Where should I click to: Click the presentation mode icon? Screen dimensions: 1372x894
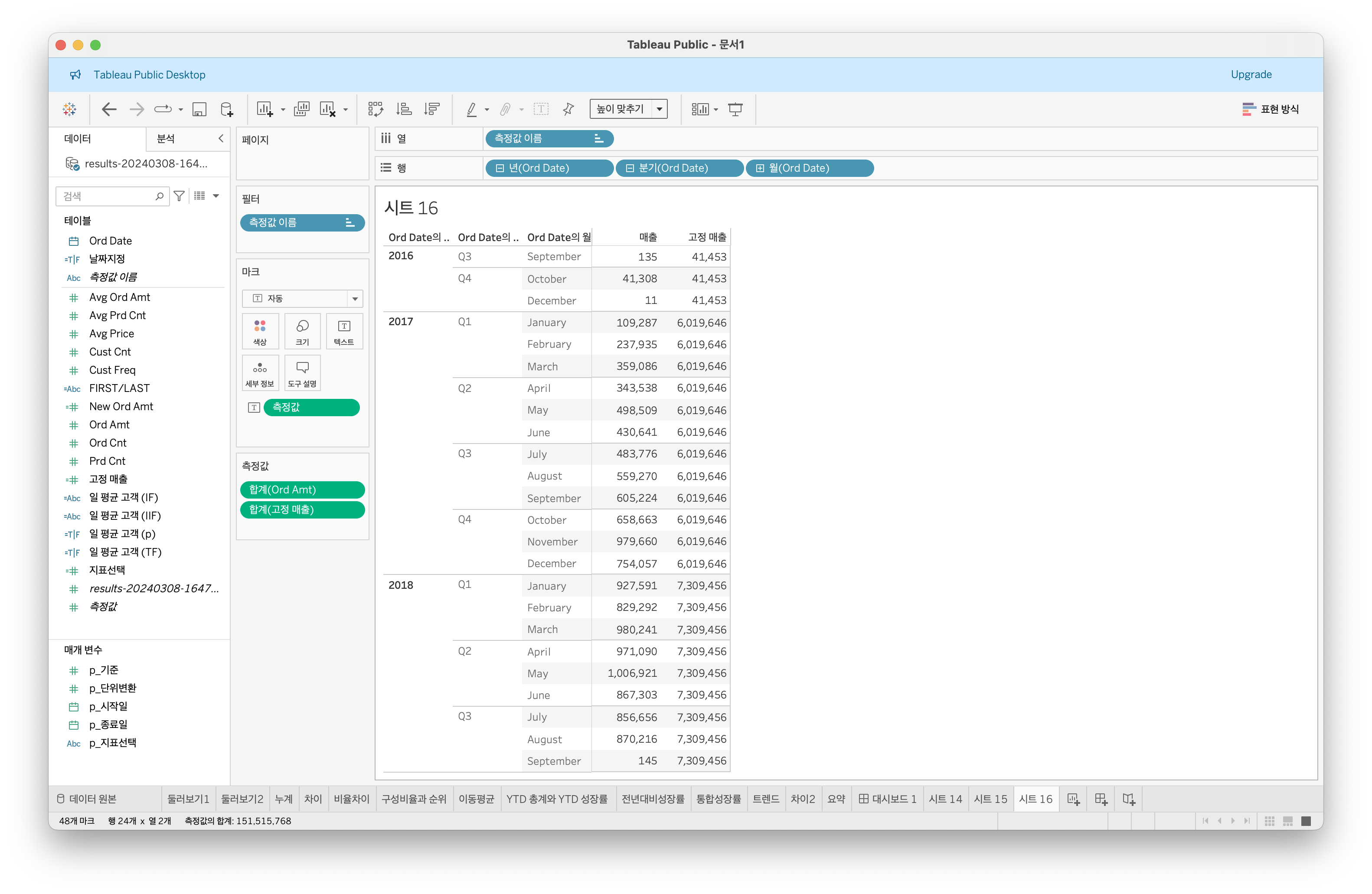(x=735, y=109)
